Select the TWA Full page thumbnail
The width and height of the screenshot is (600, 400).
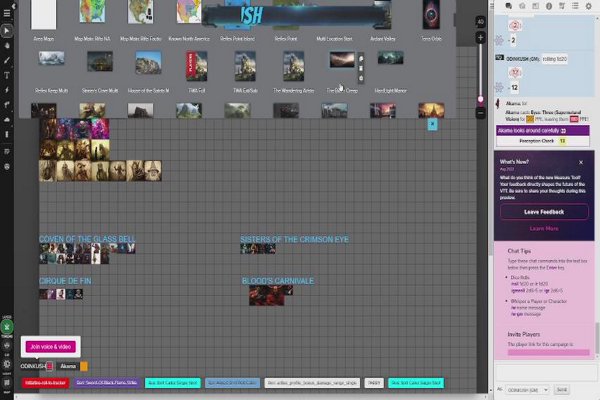click(x=197, y=66)
